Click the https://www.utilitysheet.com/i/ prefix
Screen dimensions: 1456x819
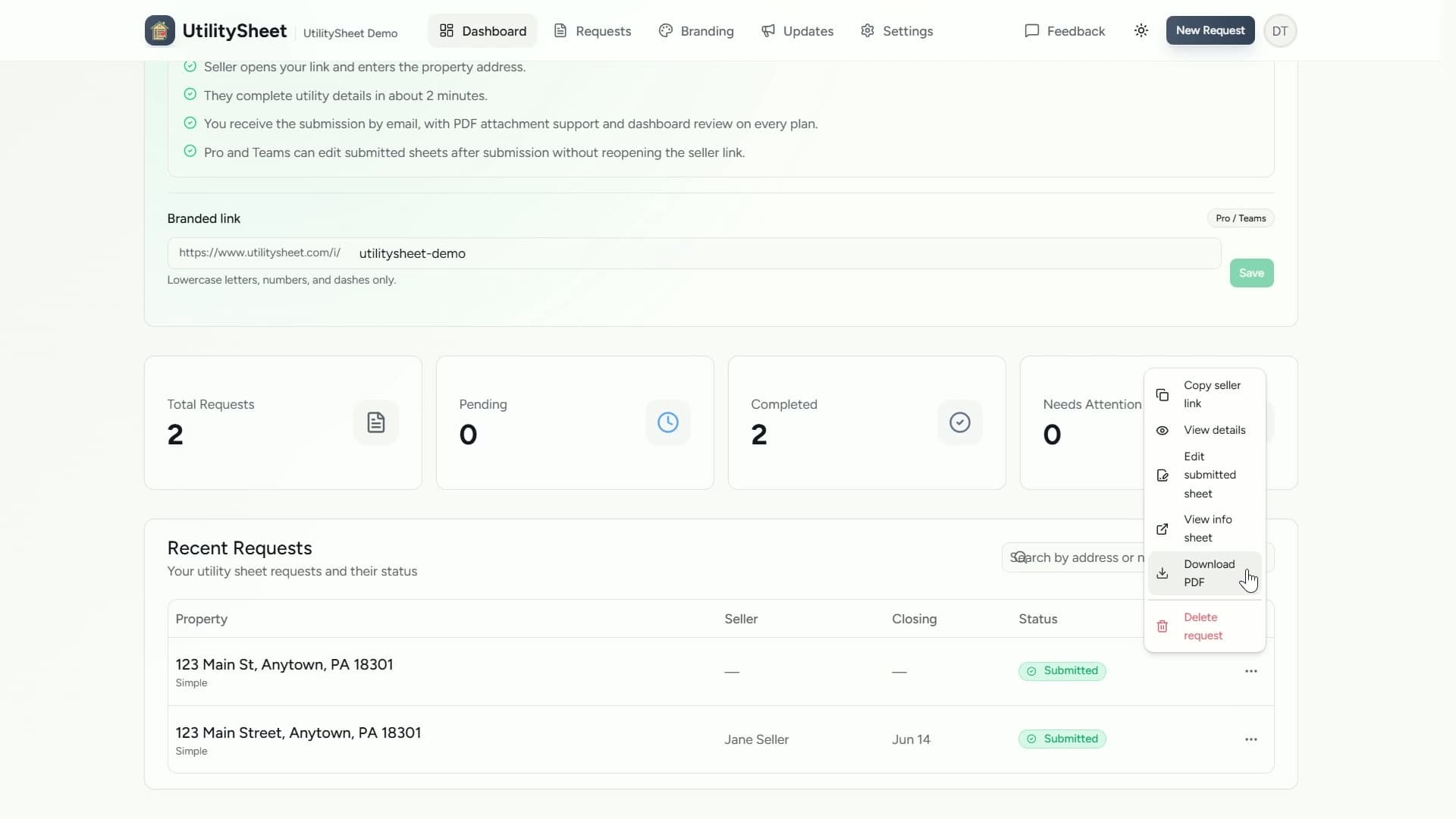point(259,253)
